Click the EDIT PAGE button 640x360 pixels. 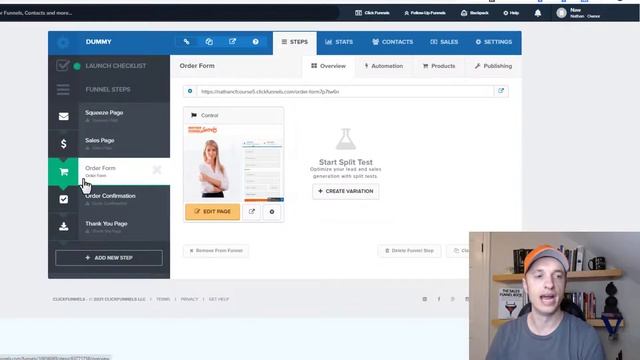[213, 211]
